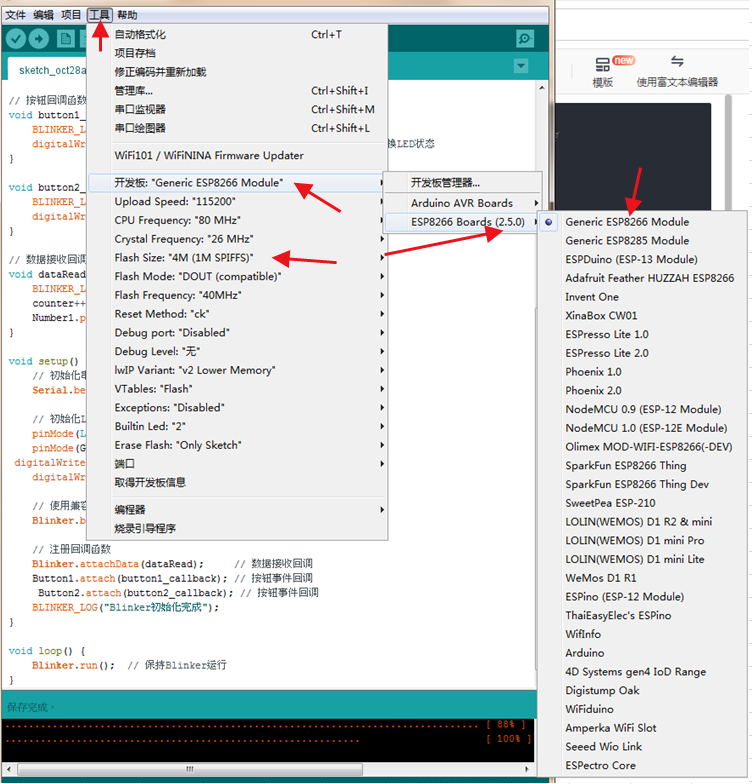Image resolution: width=752 pixels, height=784 pixels.
Task: Click the New sketch toolbar icon
Action: pyautogui.click(x=66, y=38)
